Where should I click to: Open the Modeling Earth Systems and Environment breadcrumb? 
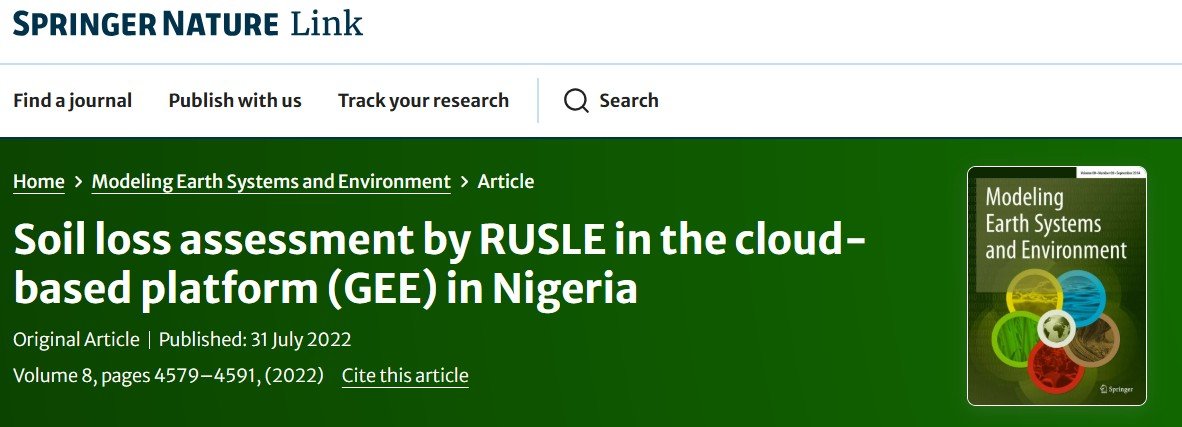pyautogui.click(x=271, y=182)
